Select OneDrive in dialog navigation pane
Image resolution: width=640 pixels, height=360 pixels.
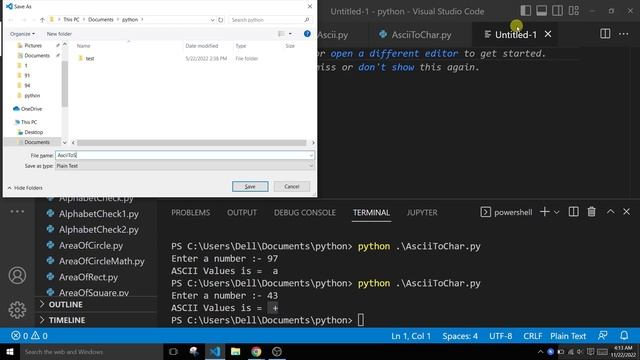(x=28, y=109)
